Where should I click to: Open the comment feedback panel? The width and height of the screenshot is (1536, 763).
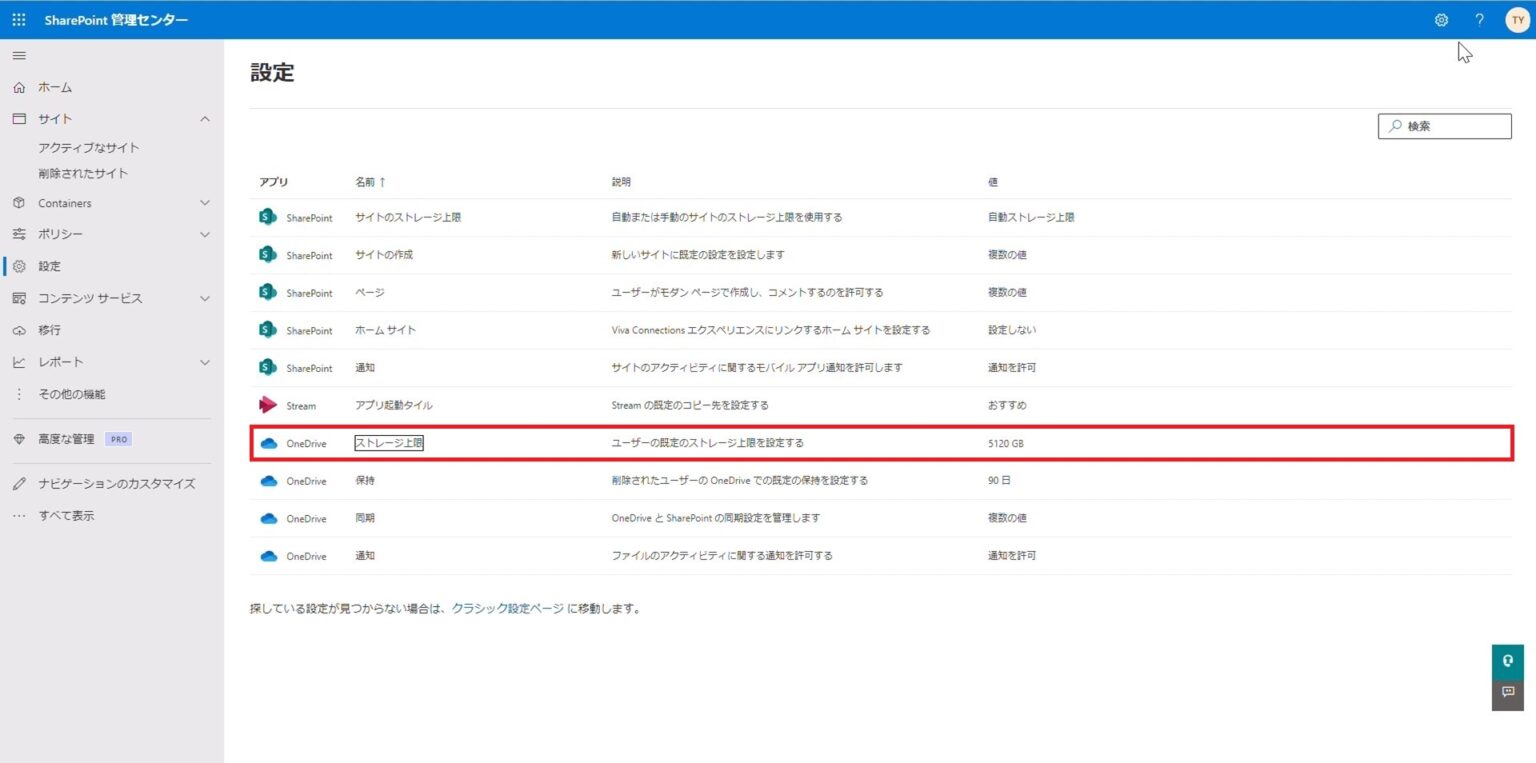(1507, 692)
